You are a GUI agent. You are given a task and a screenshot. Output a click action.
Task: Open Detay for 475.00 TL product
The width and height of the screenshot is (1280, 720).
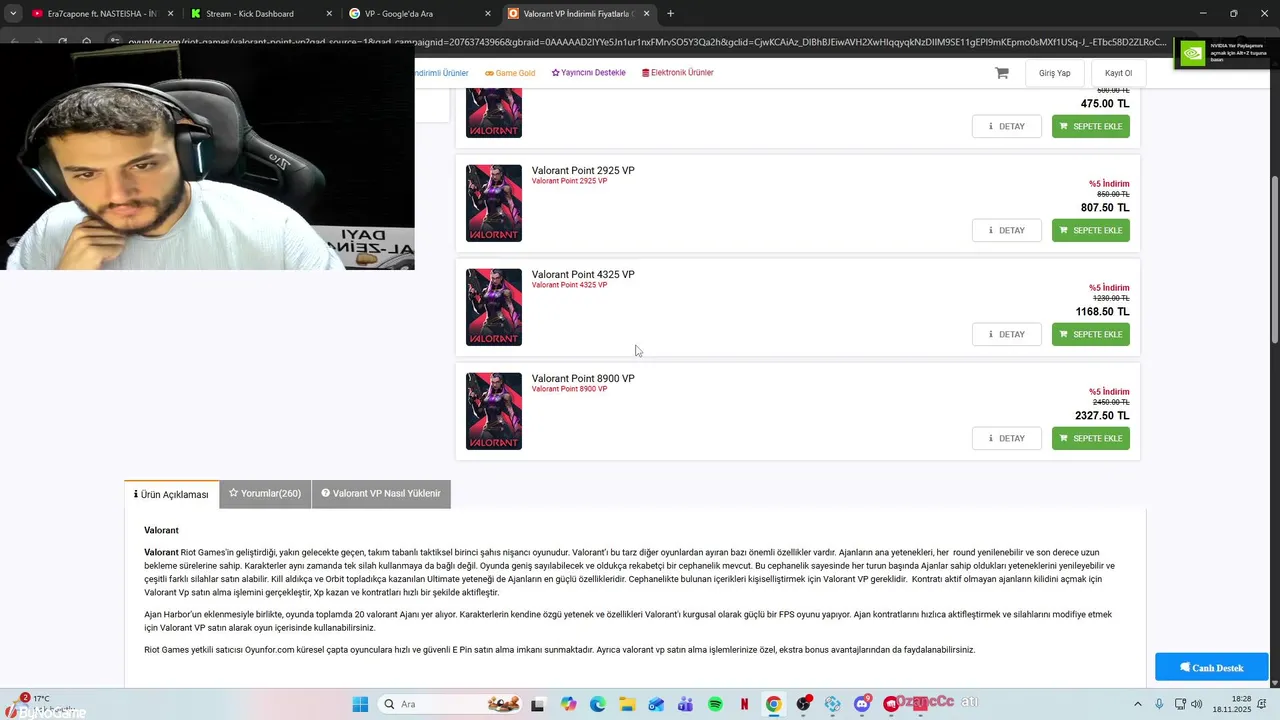click(1007, 126)
